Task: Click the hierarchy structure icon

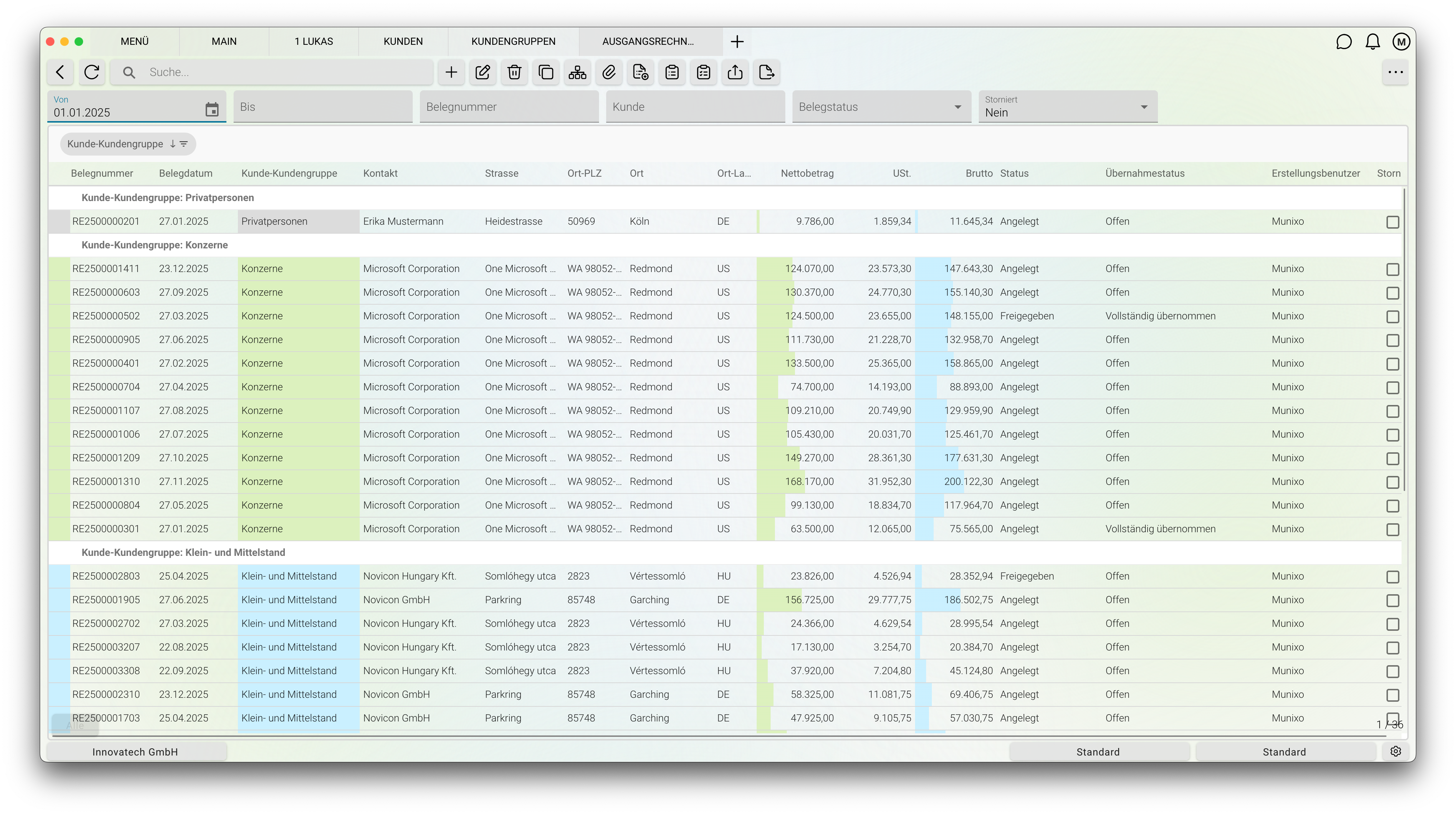Action: click(x=577, y=72)
